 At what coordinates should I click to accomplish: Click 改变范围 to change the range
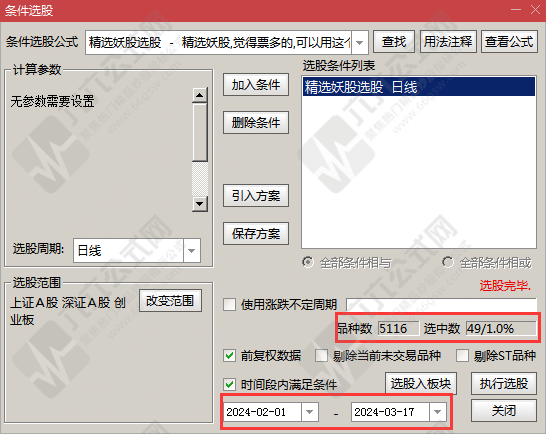pos(170,301)
